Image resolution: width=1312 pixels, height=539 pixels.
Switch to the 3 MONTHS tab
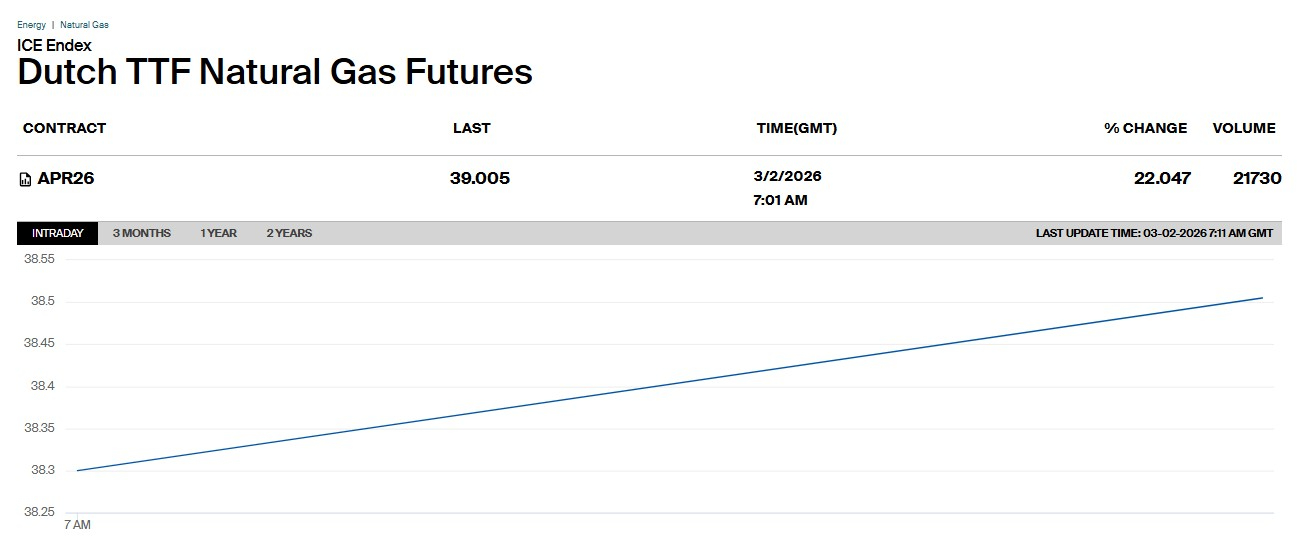coord(141,233)
